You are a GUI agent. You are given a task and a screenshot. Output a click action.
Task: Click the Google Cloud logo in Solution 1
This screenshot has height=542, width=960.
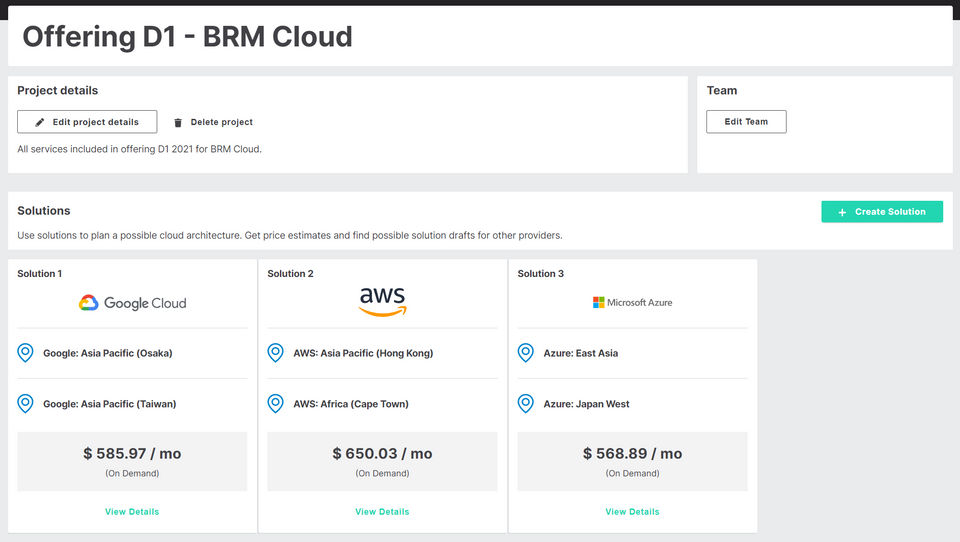(132, 303)
